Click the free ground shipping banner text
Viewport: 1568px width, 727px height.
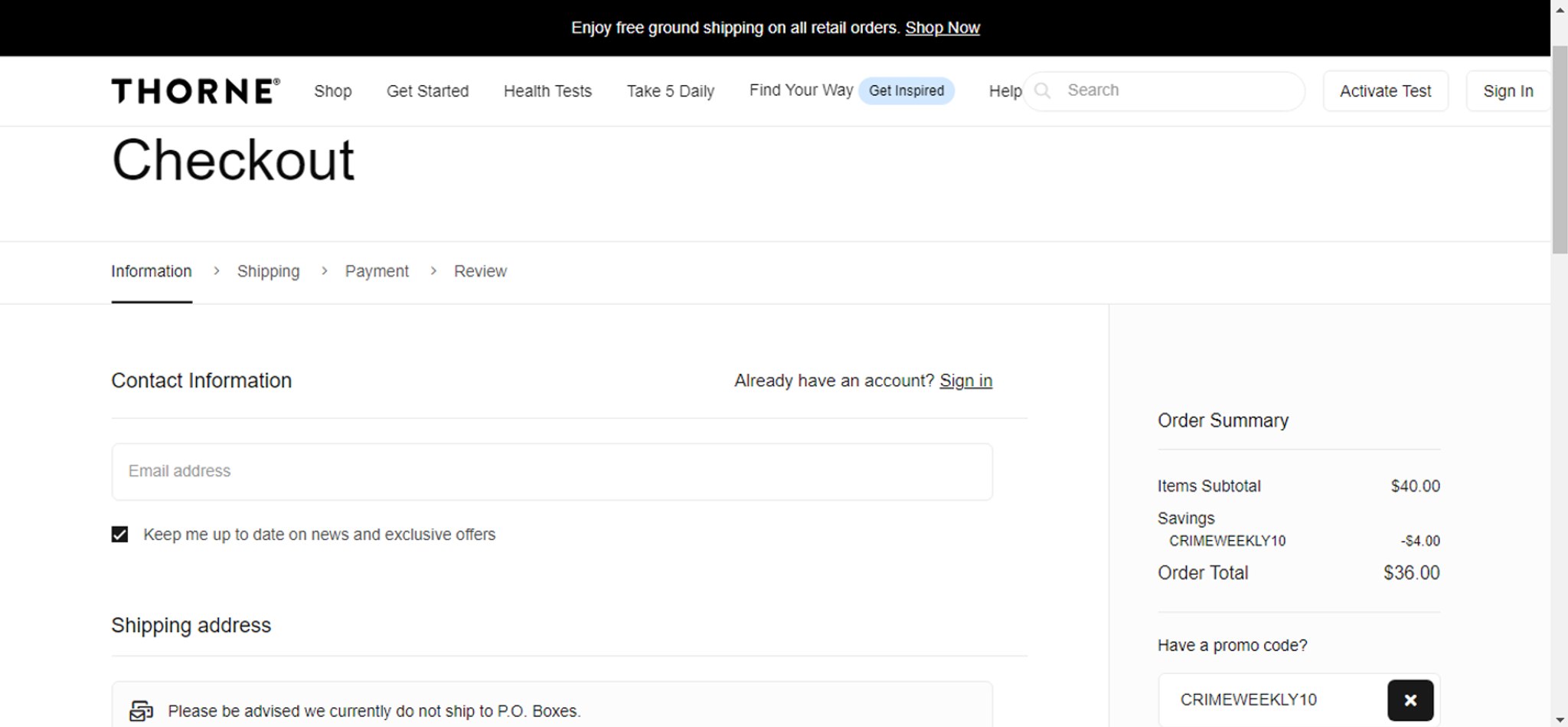click(735, 28)
